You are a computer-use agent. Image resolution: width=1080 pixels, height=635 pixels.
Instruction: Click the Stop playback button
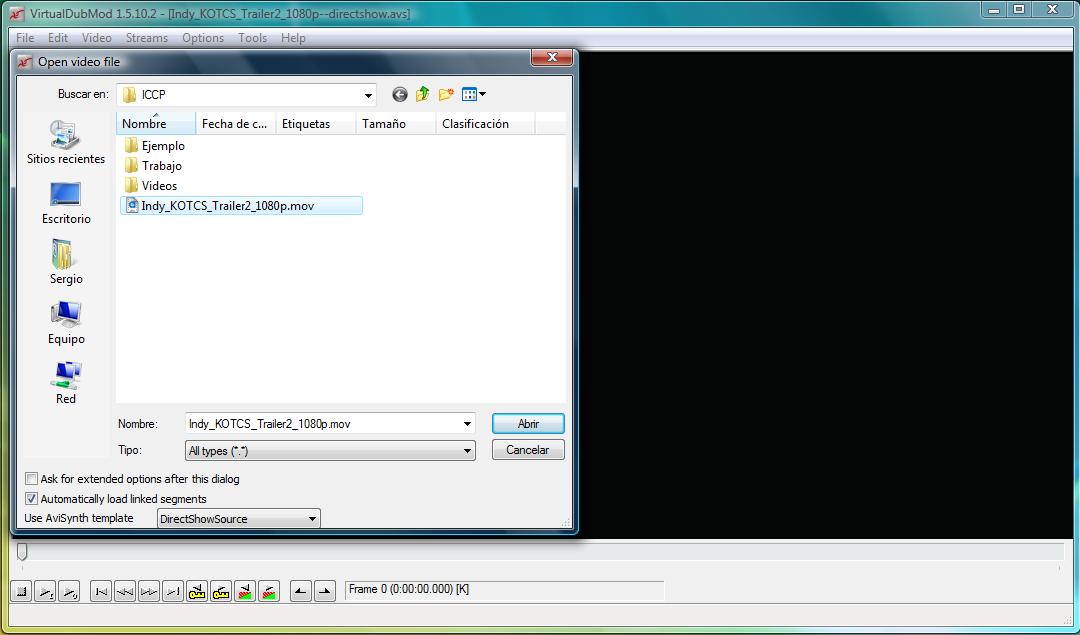(x=21, y=591)
